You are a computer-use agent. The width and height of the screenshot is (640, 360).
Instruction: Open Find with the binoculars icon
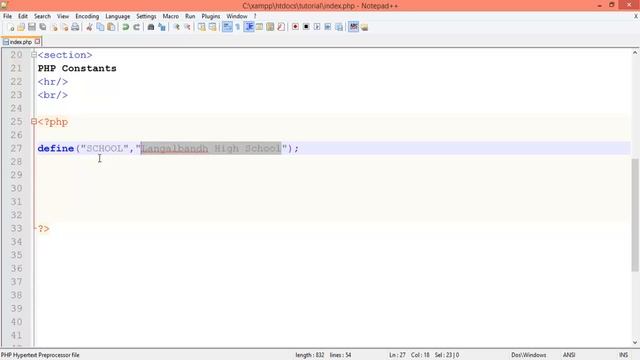pyautogui.click(x=151, y=27)
